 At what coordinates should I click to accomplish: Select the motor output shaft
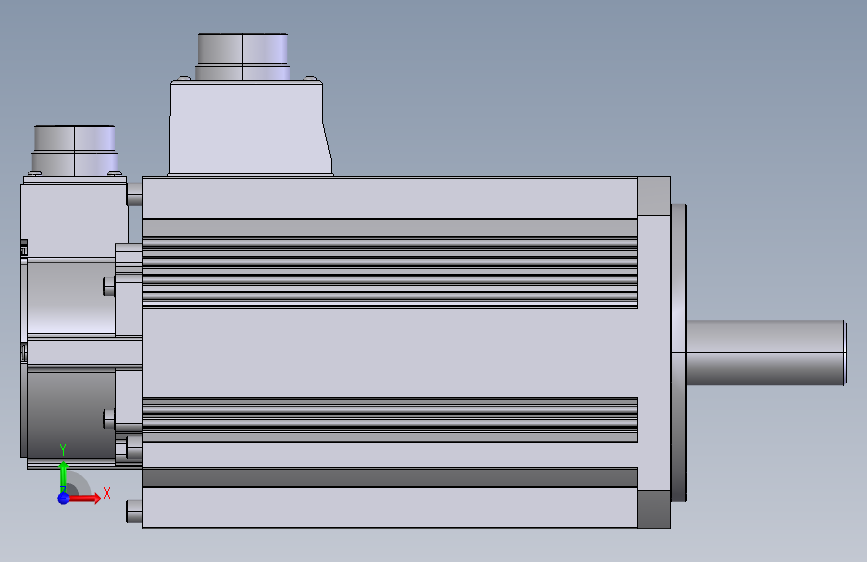point(766,352)
